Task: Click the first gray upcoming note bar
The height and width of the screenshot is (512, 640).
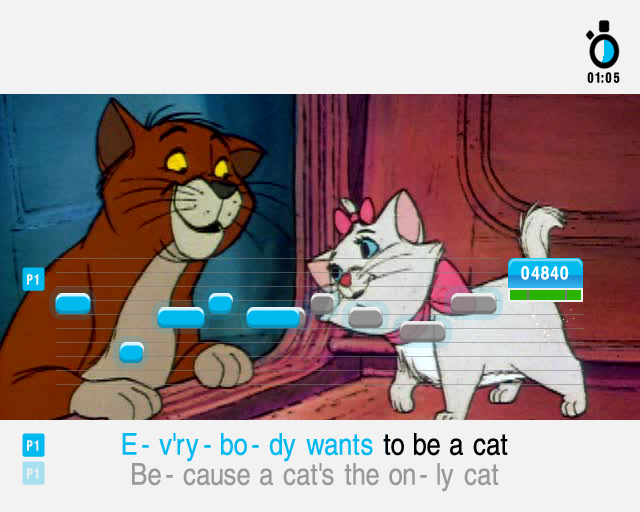Action: click(322, 304)
